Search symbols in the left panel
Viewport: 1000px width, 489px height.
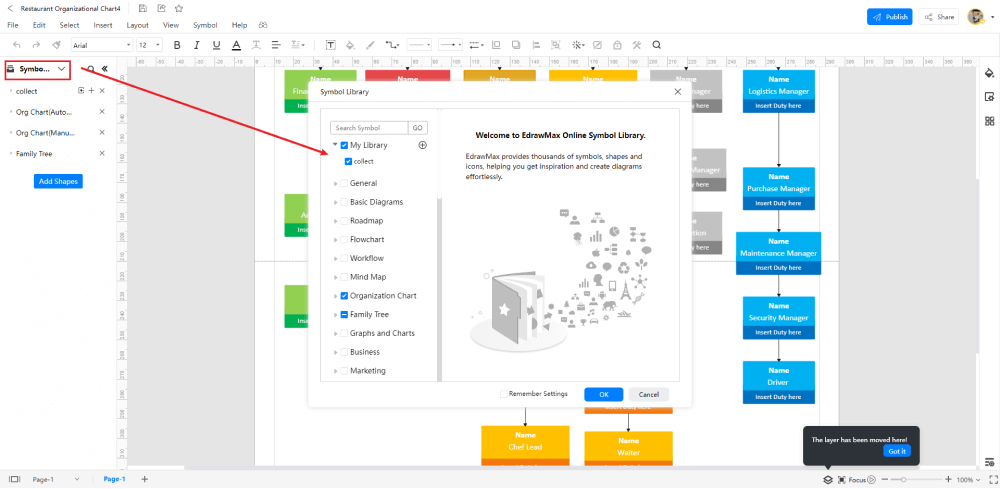point(91,69)
